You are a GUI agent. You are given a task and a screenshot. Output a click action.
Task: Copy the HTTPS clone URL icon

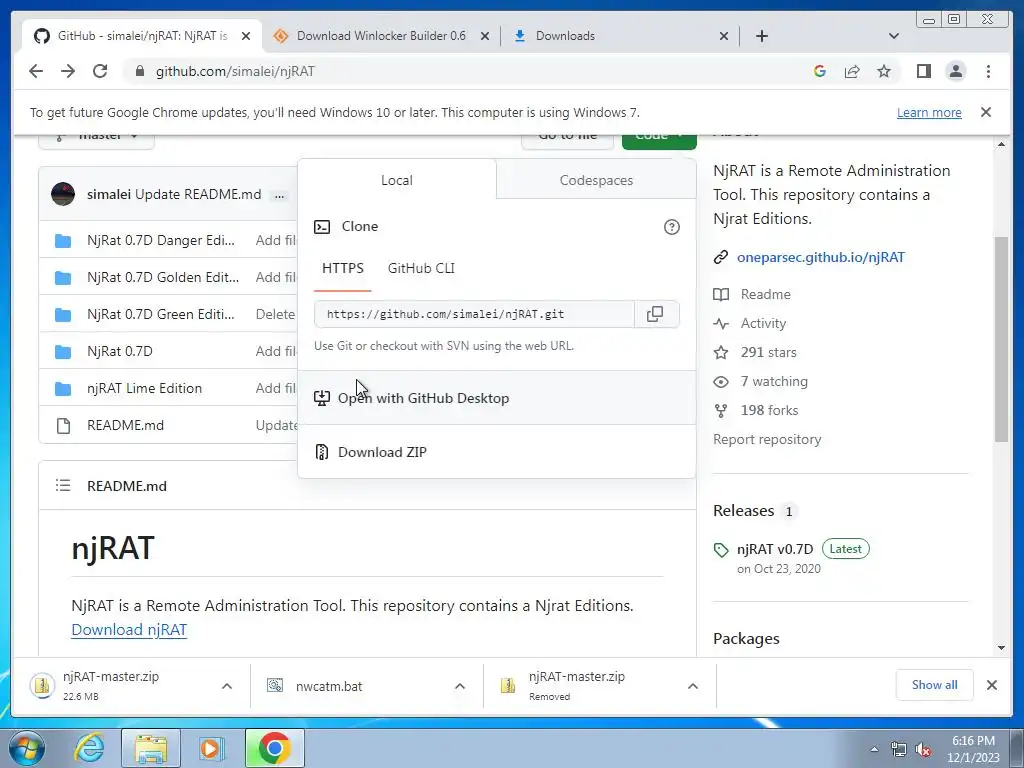tap(655, 314)
